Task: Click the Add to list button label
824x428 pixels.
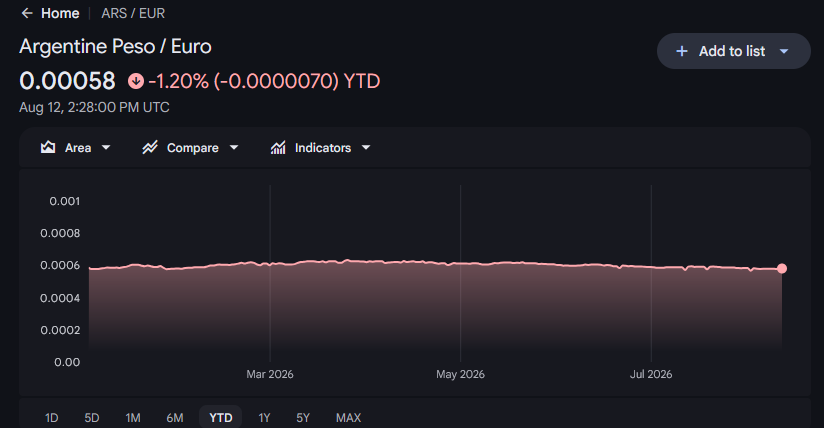Action: (732, 51)
